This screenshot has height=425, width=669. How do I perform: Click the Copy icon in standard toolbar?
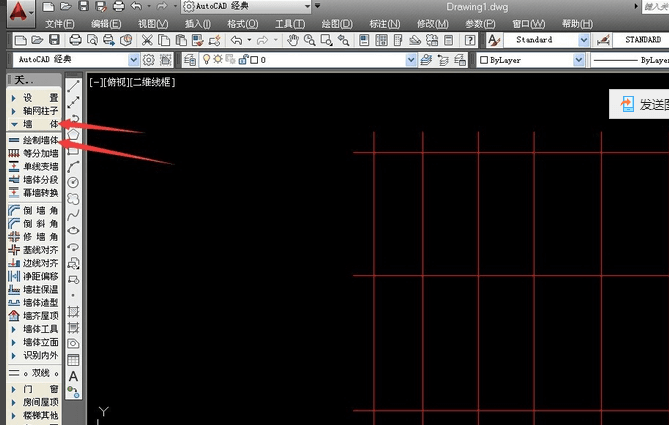[164, 41]
